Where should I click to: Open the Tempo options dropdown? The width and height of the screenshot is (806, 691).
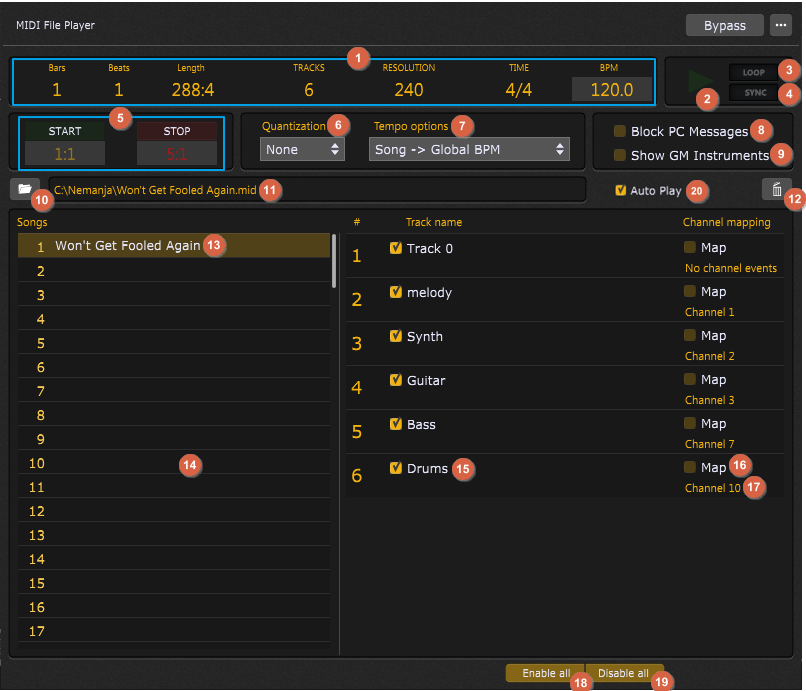(469, 148)
